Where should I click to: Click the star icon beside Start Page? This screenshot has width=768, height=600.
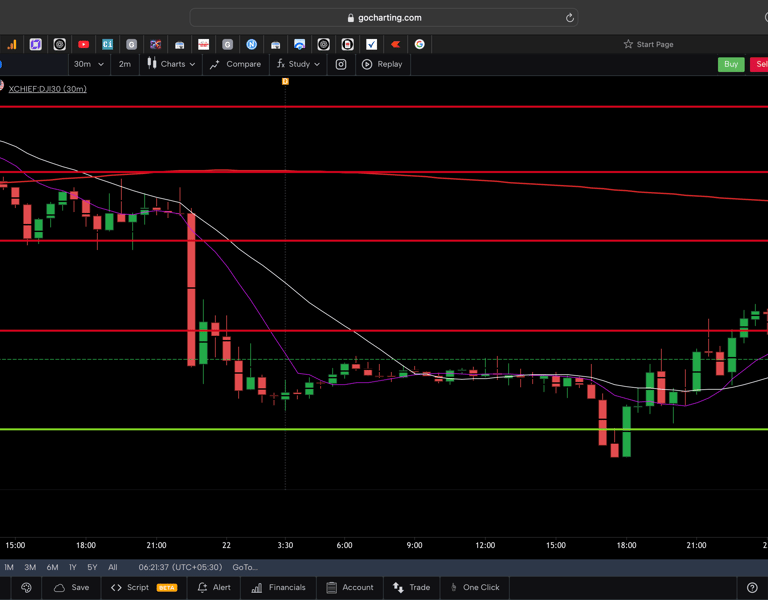[x=628, y=44]
